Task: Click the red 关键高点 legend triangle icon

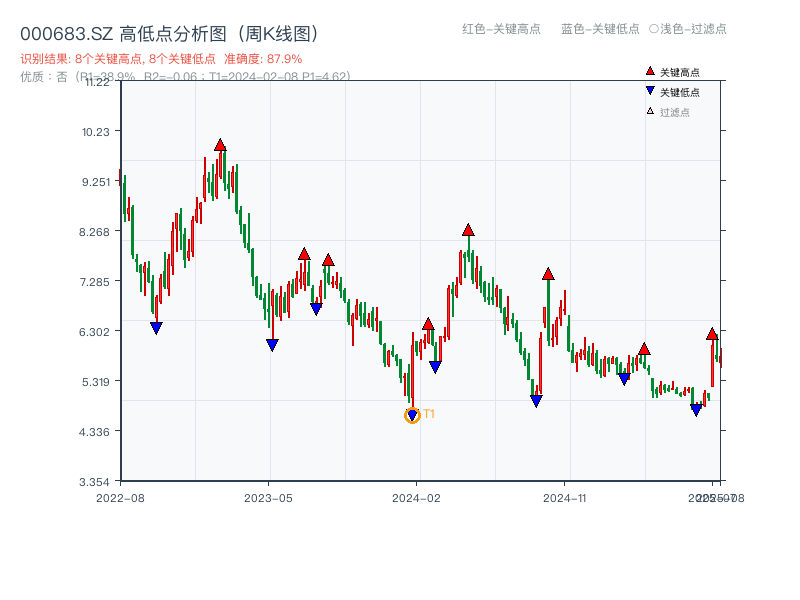Action: pyautogui.click(x=650, y=71)
